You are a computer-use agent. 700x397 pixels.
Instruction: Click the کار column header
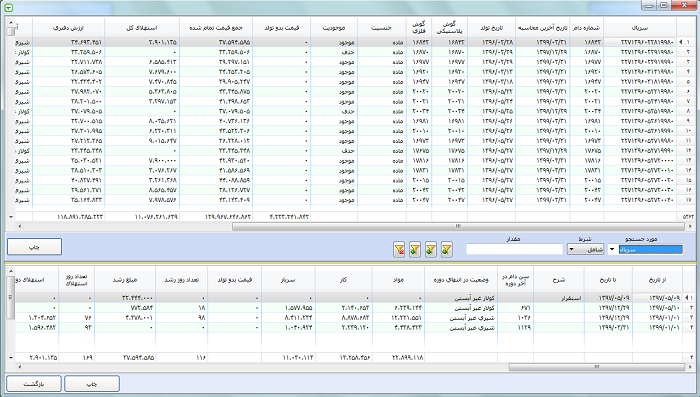(343, 280)
